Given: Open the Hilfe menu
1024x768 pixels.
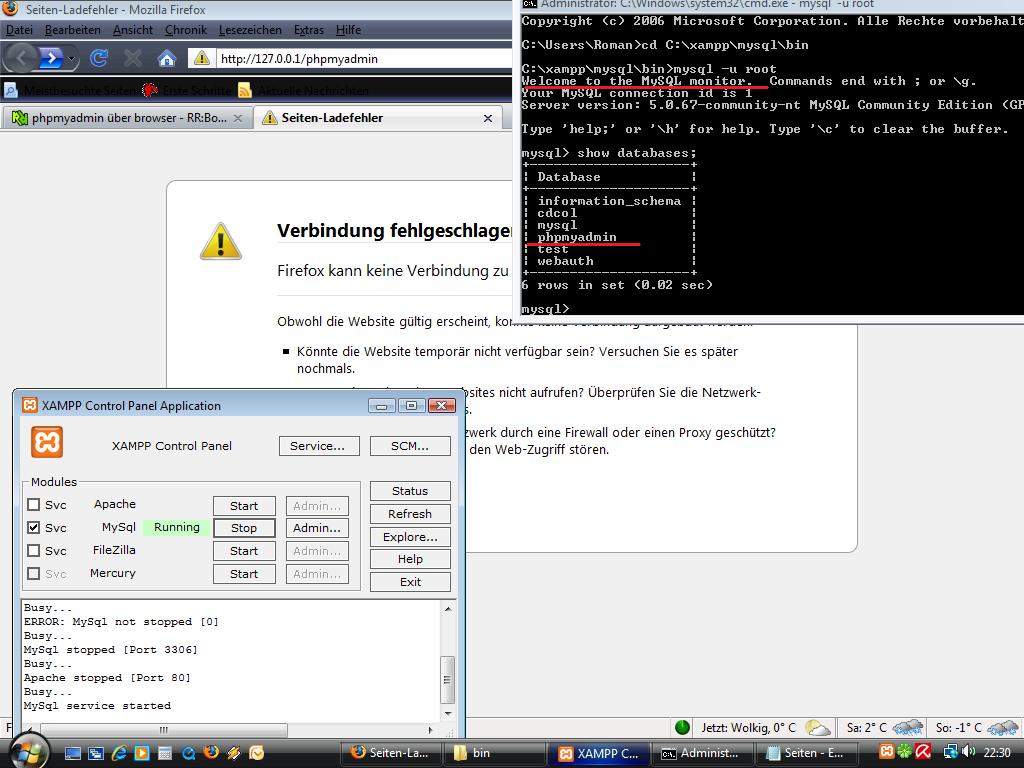Looking at the screenshot, I should tap(348, 30).
